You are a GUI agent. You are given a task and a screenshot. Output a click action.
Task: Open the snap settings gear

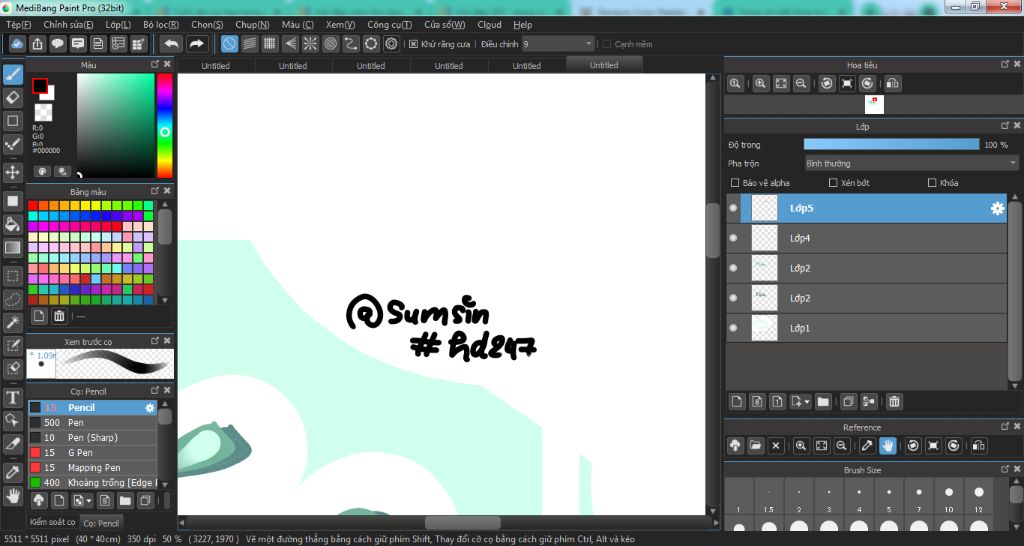(391, 44)
